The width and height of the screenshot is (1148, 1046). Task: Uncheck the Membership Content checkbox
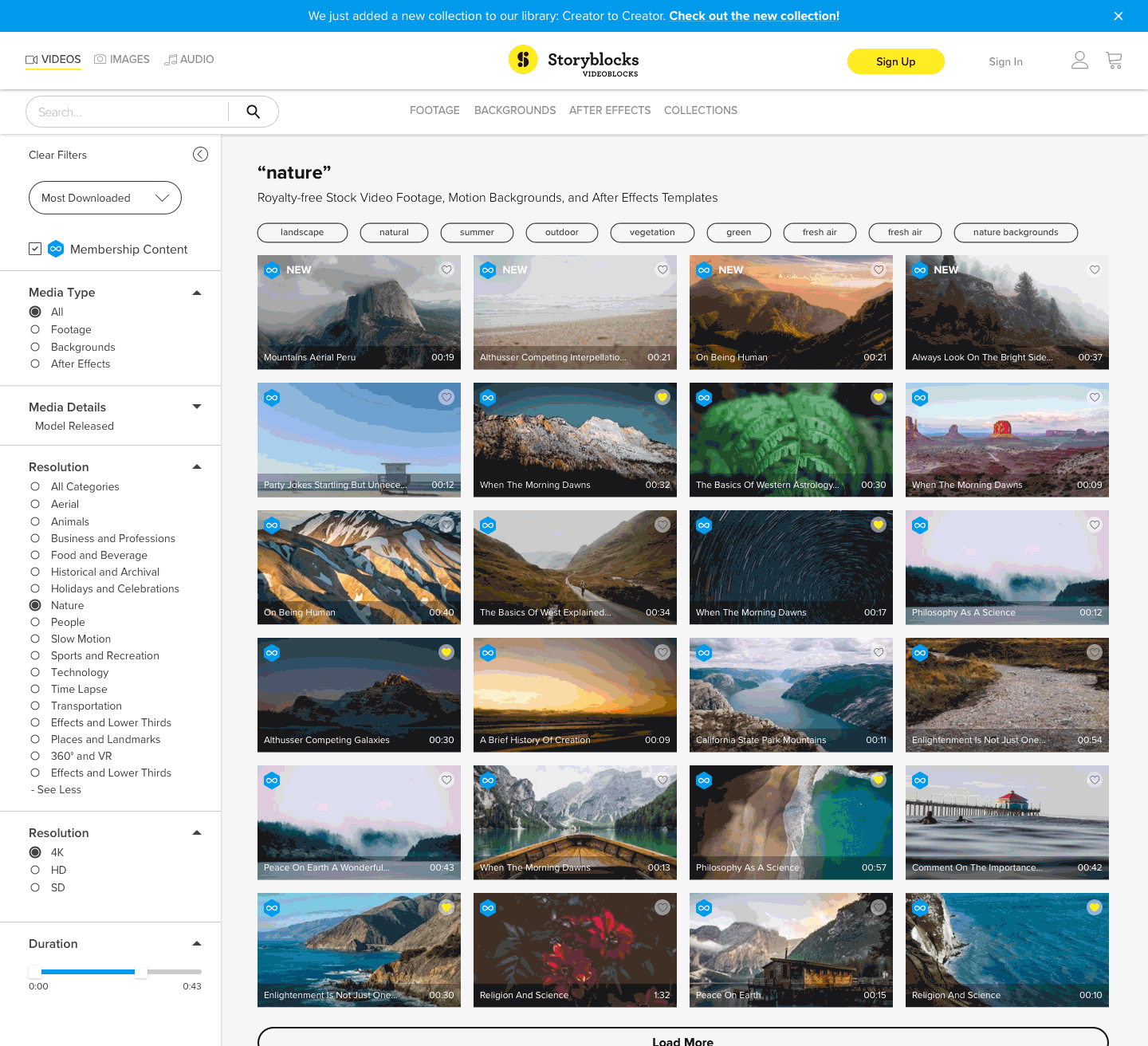pos(35,249)
